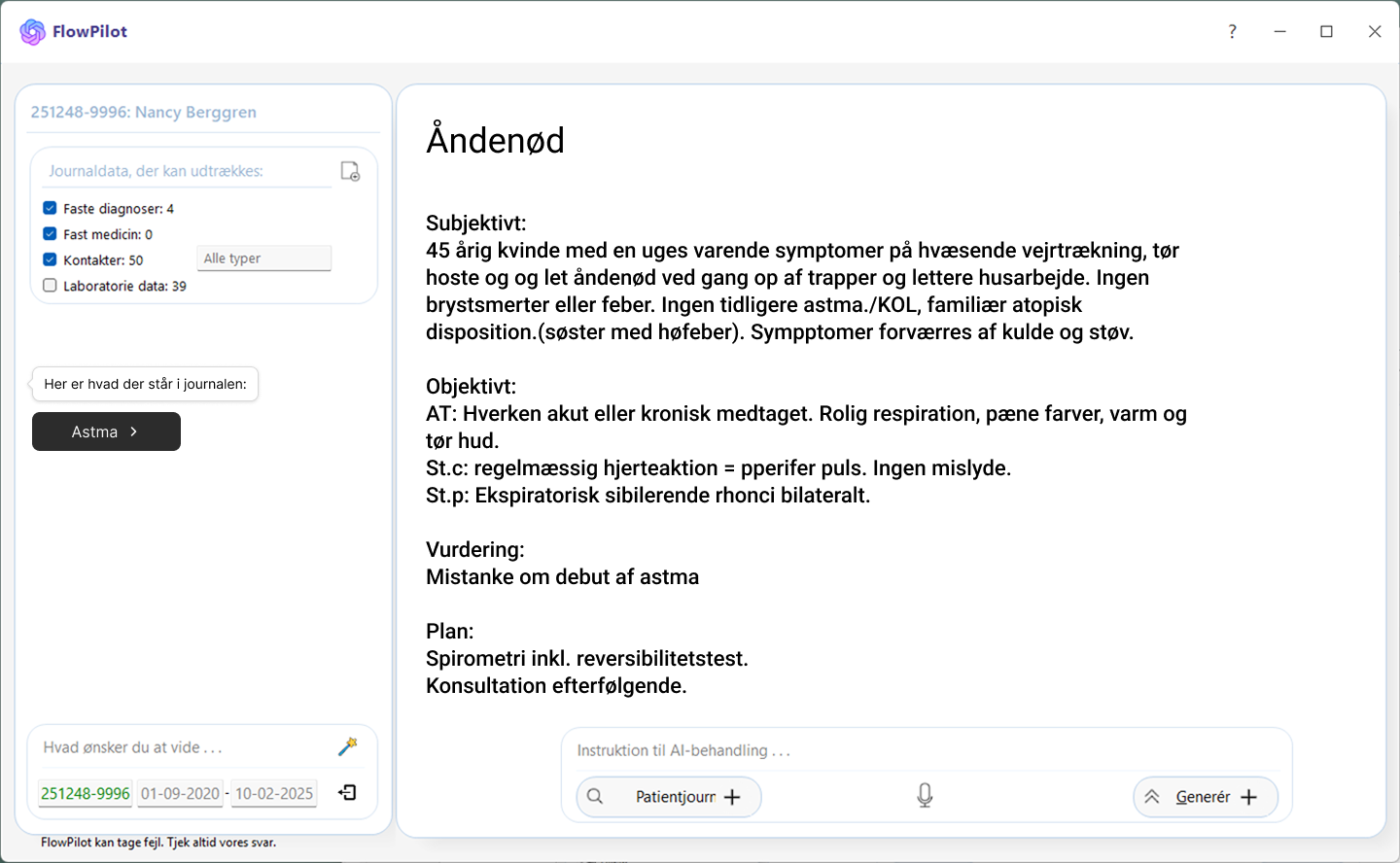Click the logout patient icon beside dates
The width and height of the screenshot is (1400, 863).
pyautogui.click(x=347, y=793)
